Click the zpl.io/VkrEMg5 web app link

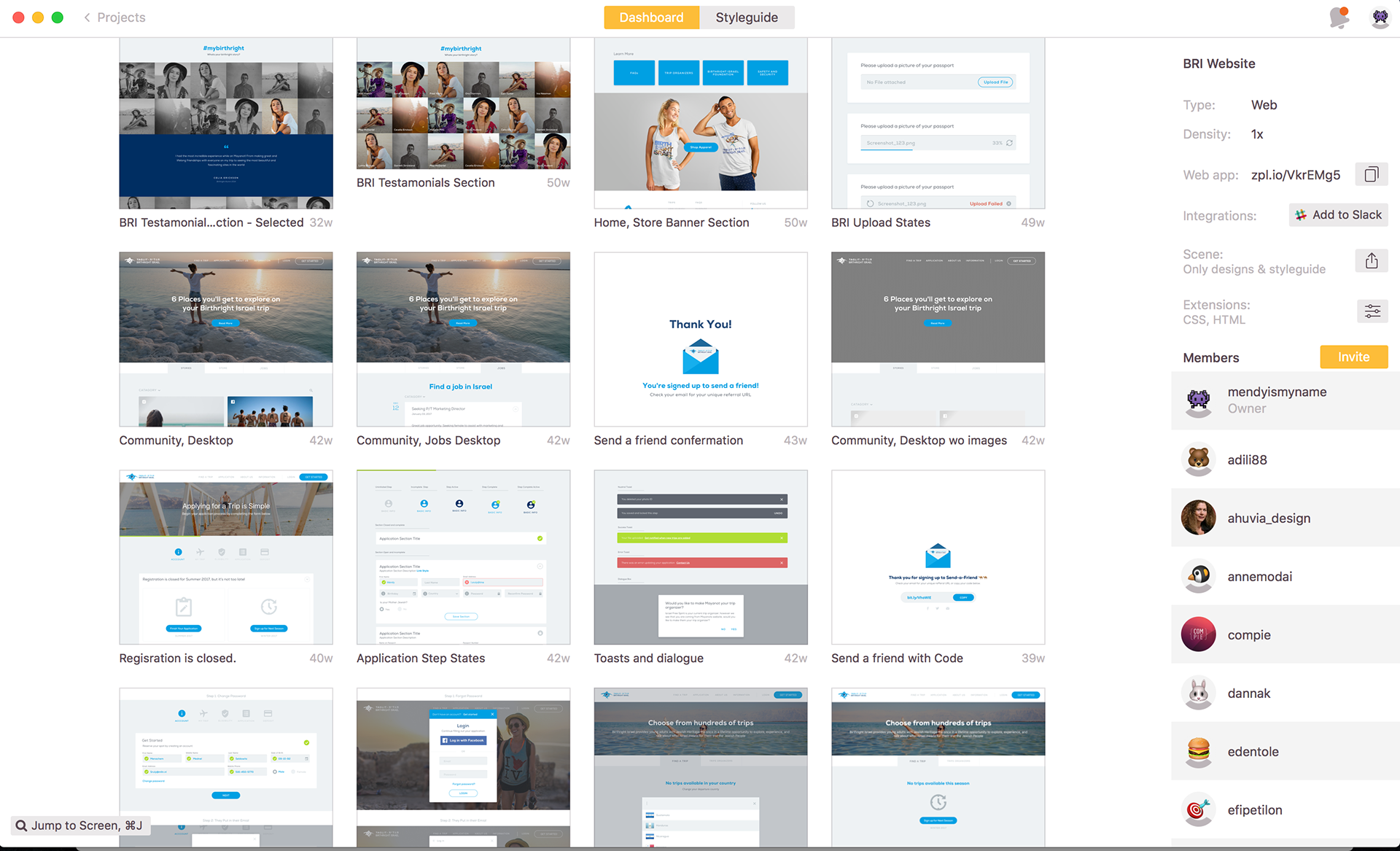(x=1296, y=175)
